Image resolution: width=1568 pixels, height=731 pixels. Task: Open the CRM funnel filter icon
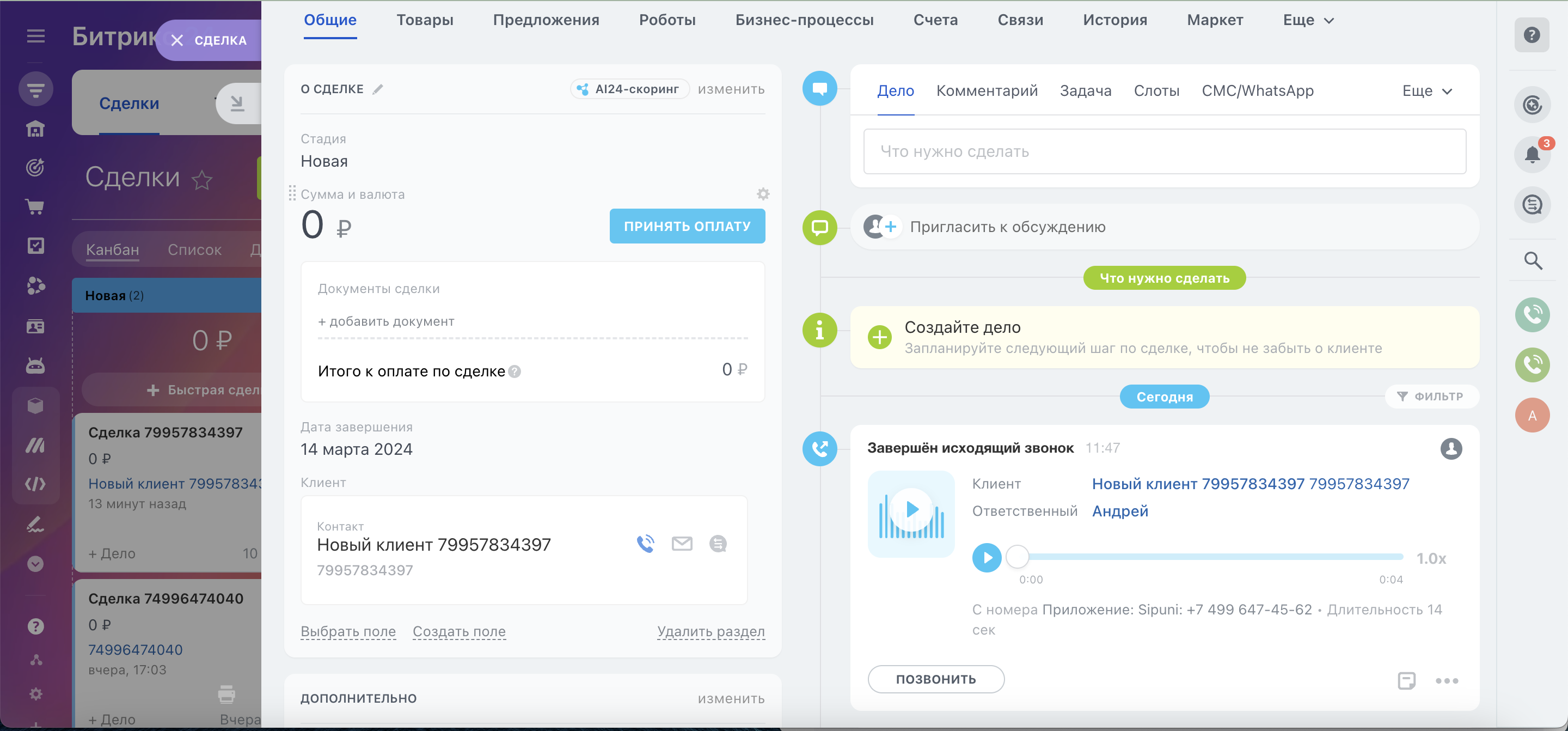point(36,89)
